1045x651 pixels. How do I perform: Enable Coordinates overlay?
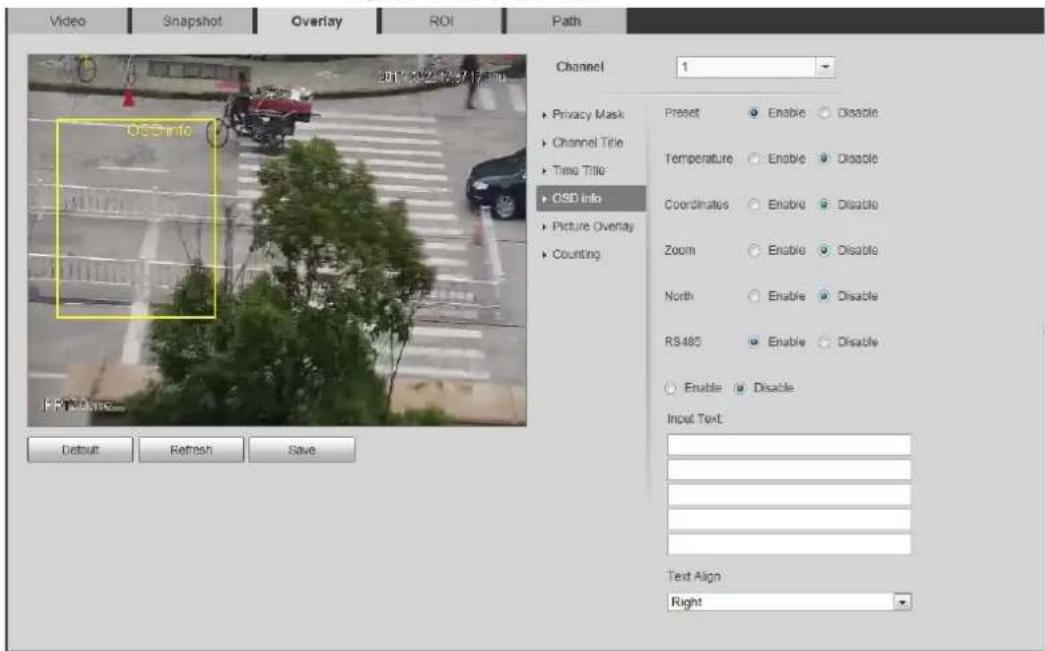(x=754, y=205)
